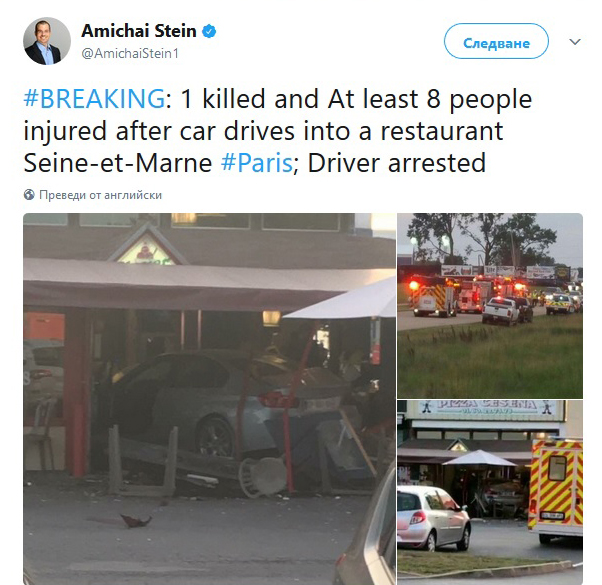Click Amichai Stein's profile avatar

(x=47, y=41)
